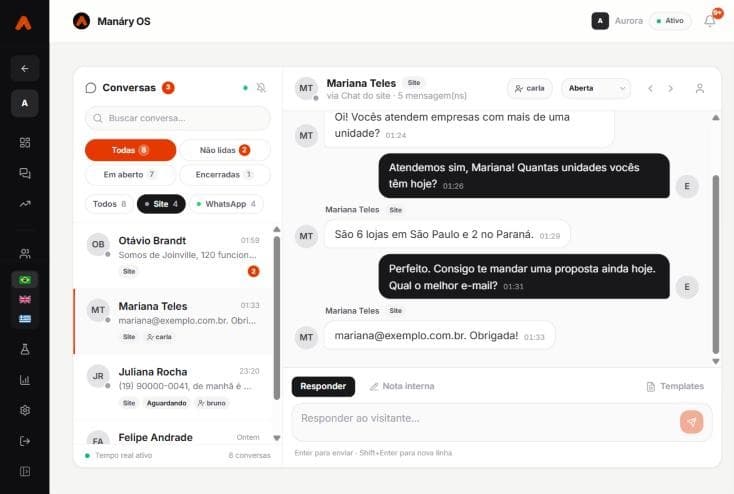The width and height of the screenshot is (734, 494).
Task: Select the Todas filter tab
Action: click(131, 150)
